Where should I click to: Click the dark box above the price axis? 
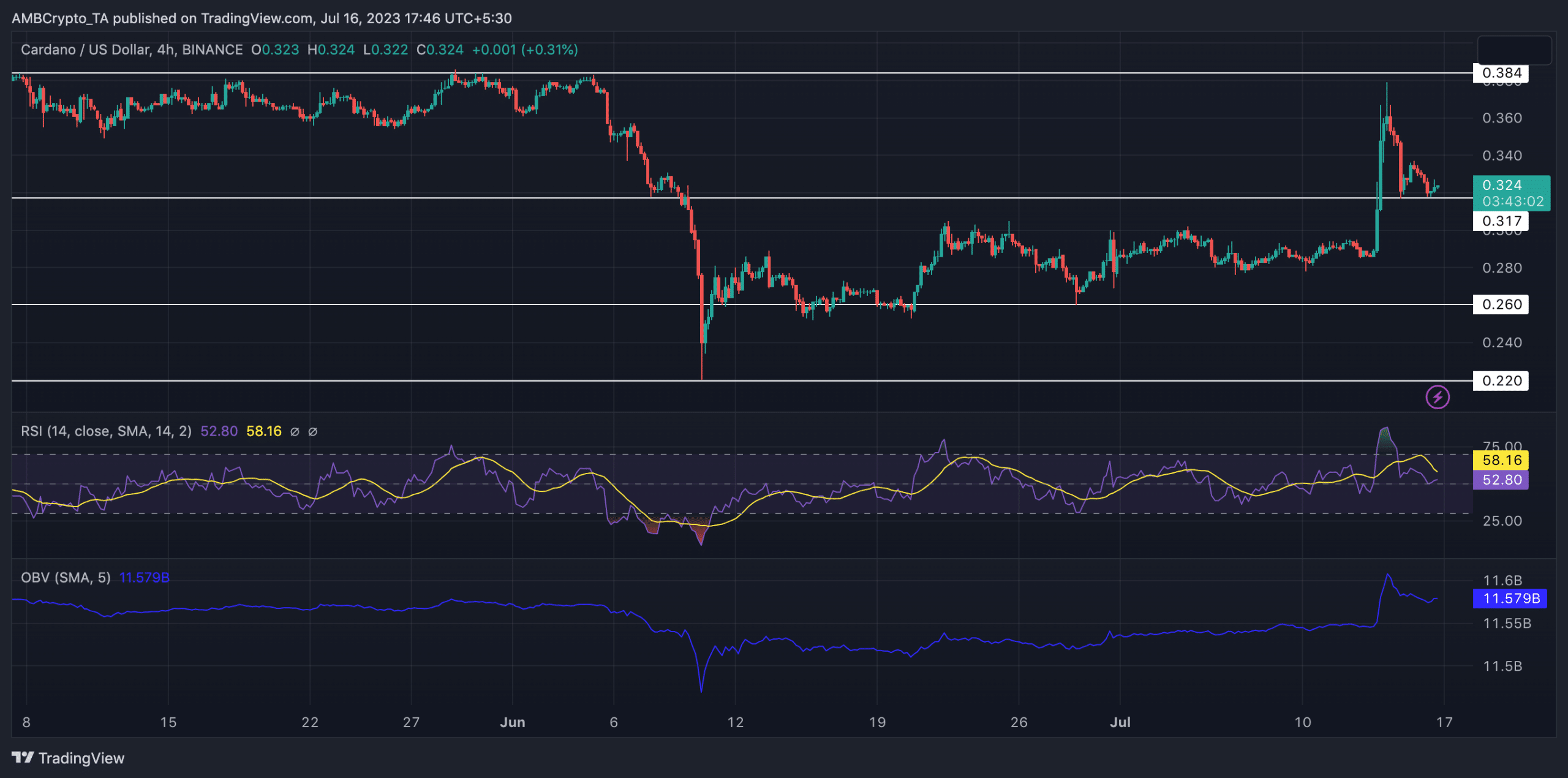point(1515,50)
